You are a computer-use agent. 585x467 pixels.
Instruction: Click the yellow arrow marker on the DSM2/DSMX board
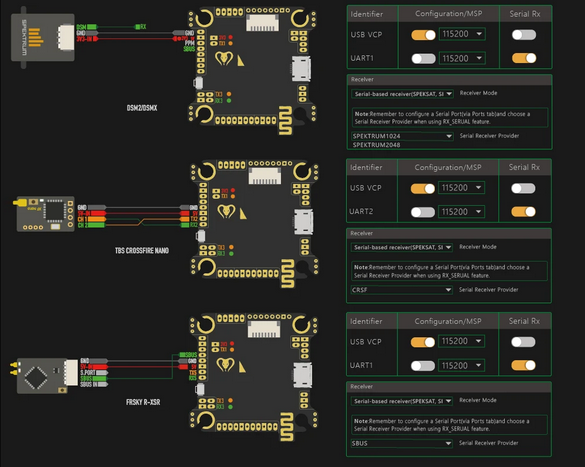pos(241,60)
